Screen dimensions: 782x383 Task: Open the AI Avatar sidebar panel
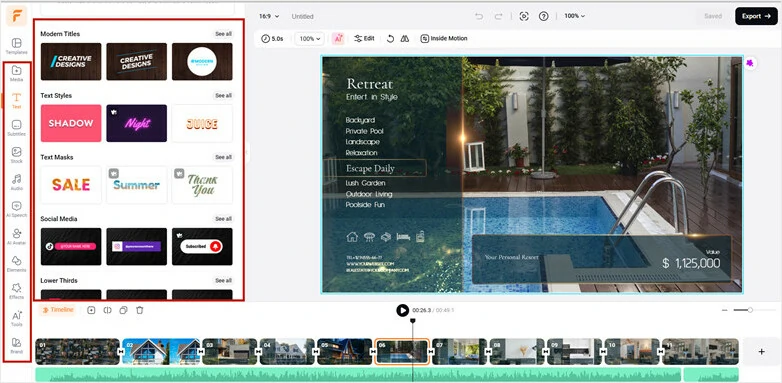click(16, 236)
